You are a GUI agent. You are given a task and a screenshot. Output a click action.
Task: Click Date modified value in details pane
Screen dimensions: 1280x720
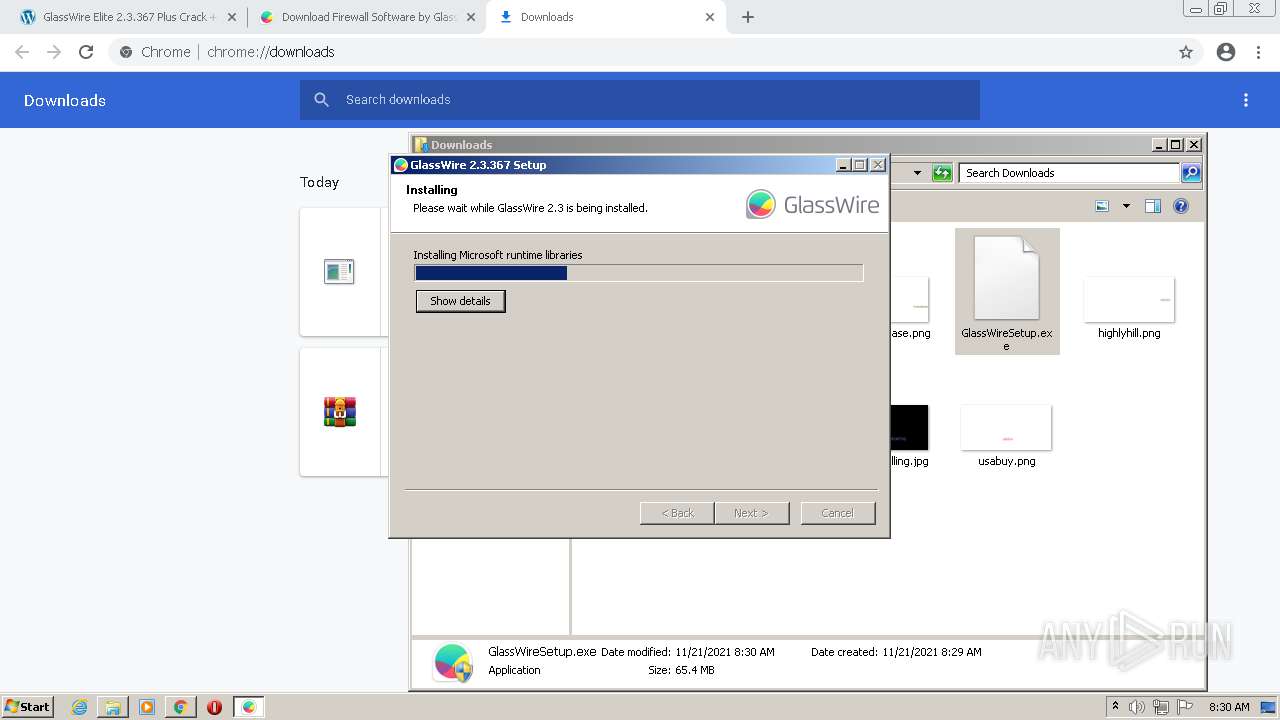coord(725,652)
